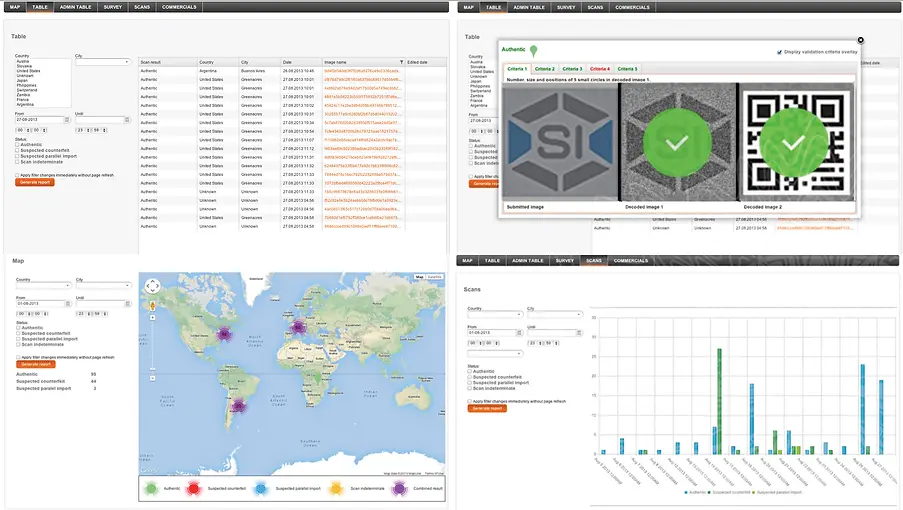Click the map pan control circle
Viewport: 903px width, 510px height.
[x=153, y=286]
